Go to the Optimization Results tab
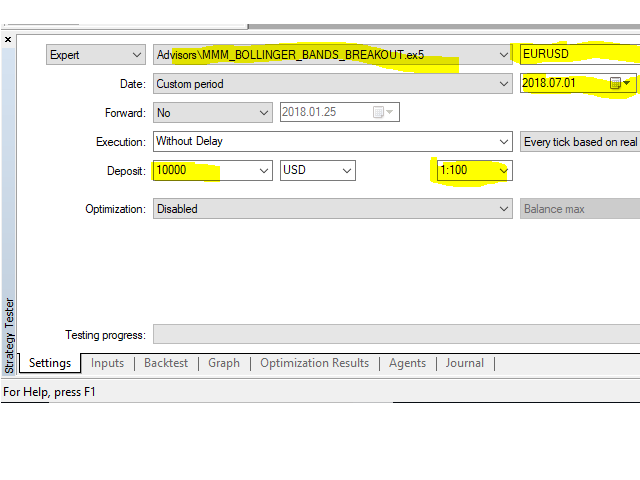 314,363
